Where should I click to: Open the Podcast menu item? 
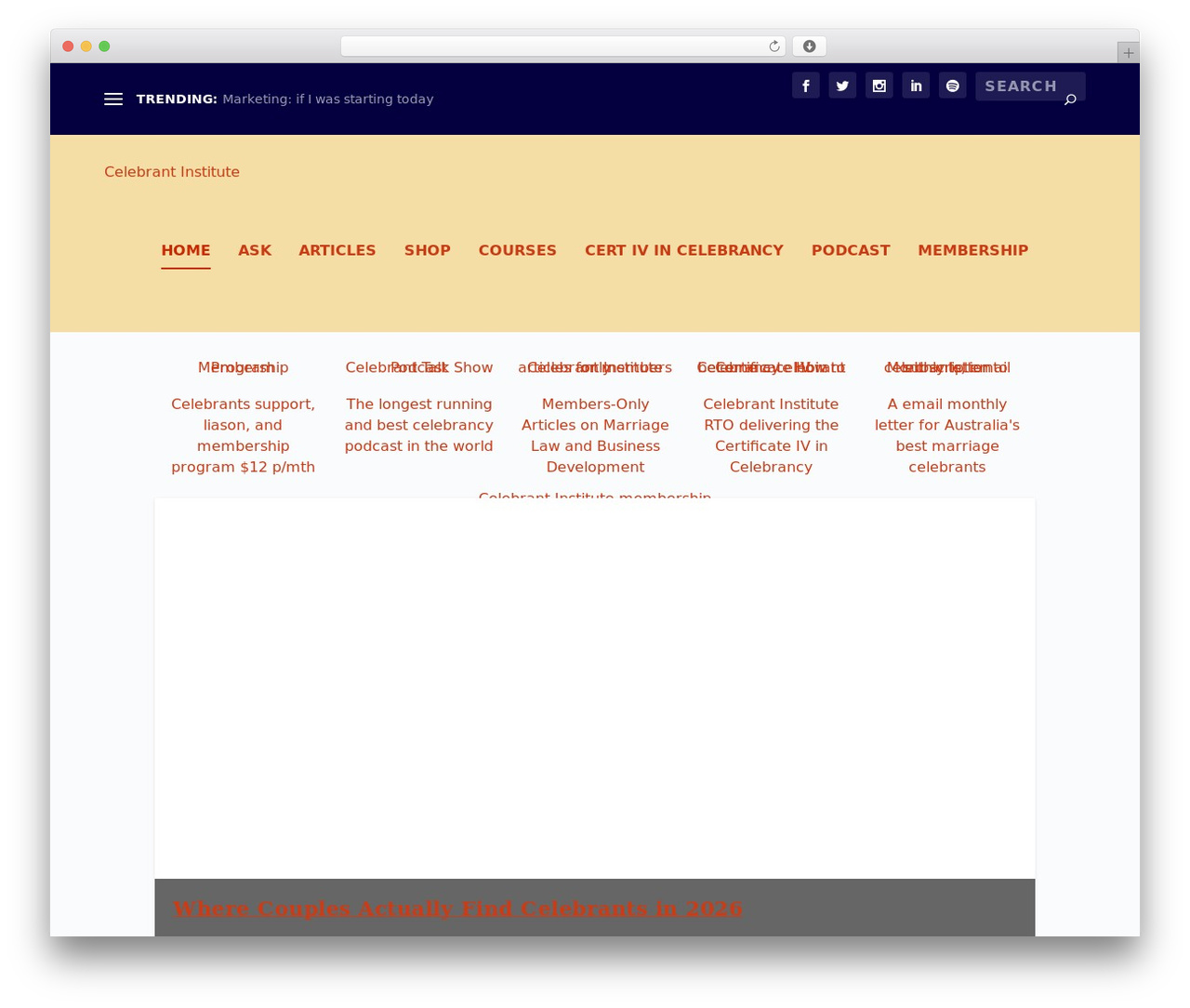pos(851,250)
